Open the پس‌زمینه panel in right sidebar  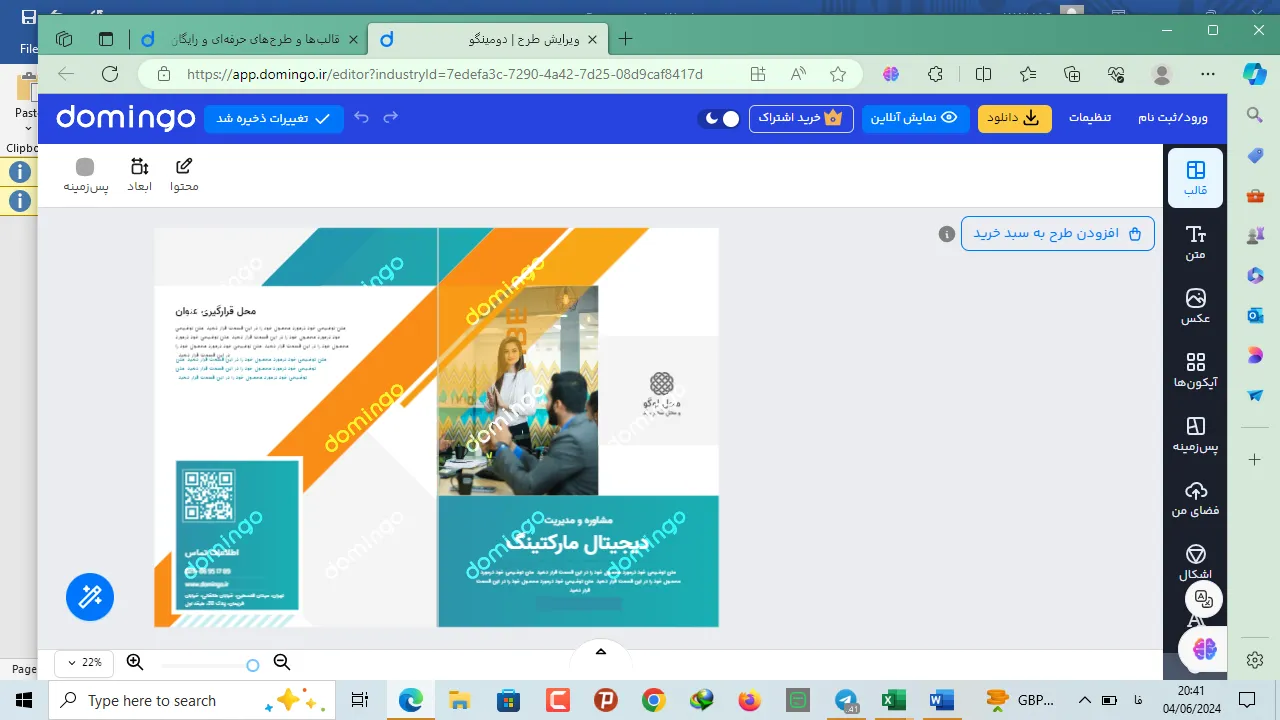(x=1195, y=434)
